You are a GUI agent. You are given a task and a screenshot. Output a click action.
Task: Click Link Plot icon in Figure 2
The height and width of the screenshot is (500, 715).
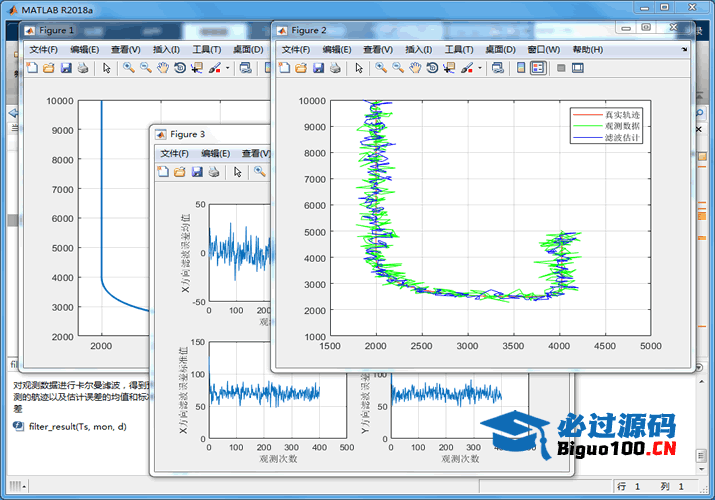(x=498, y=68)
